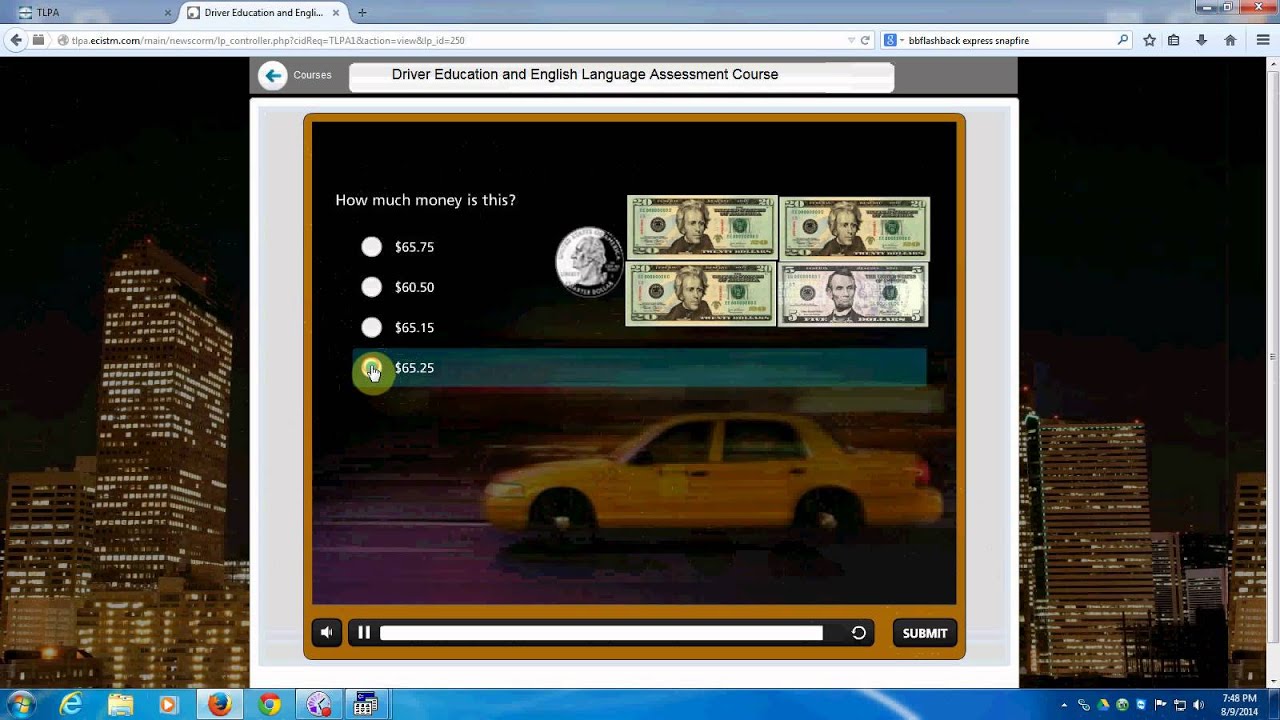
Task: Open the TeamViewer tray icon
Action: [1141, 705]
